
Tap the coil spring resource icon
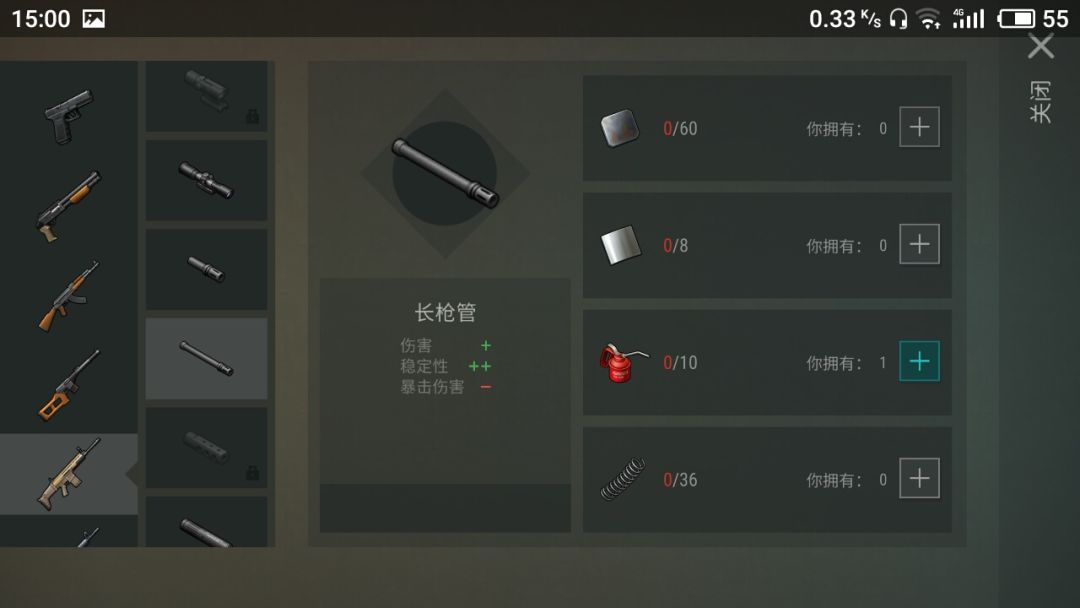(x=623, y=479)
